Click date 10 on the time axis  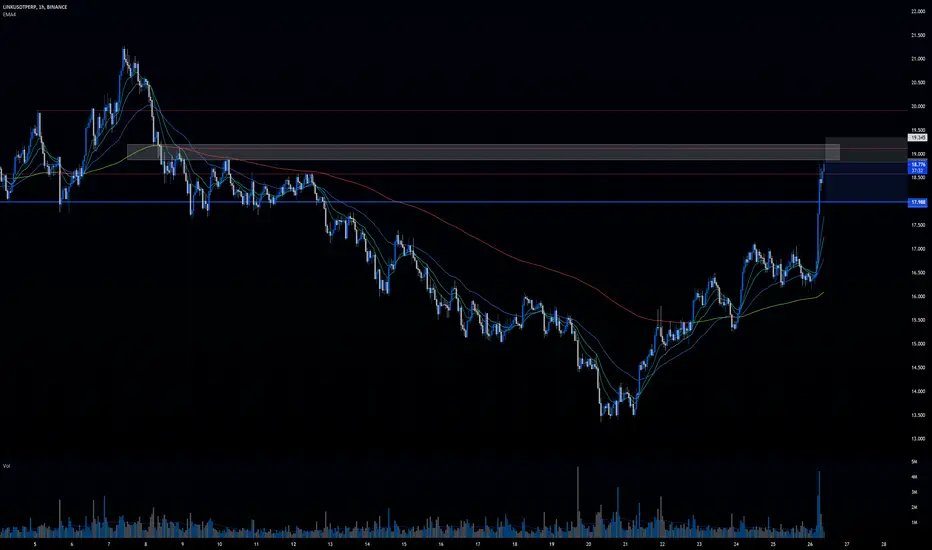click(x=219, y=544)
